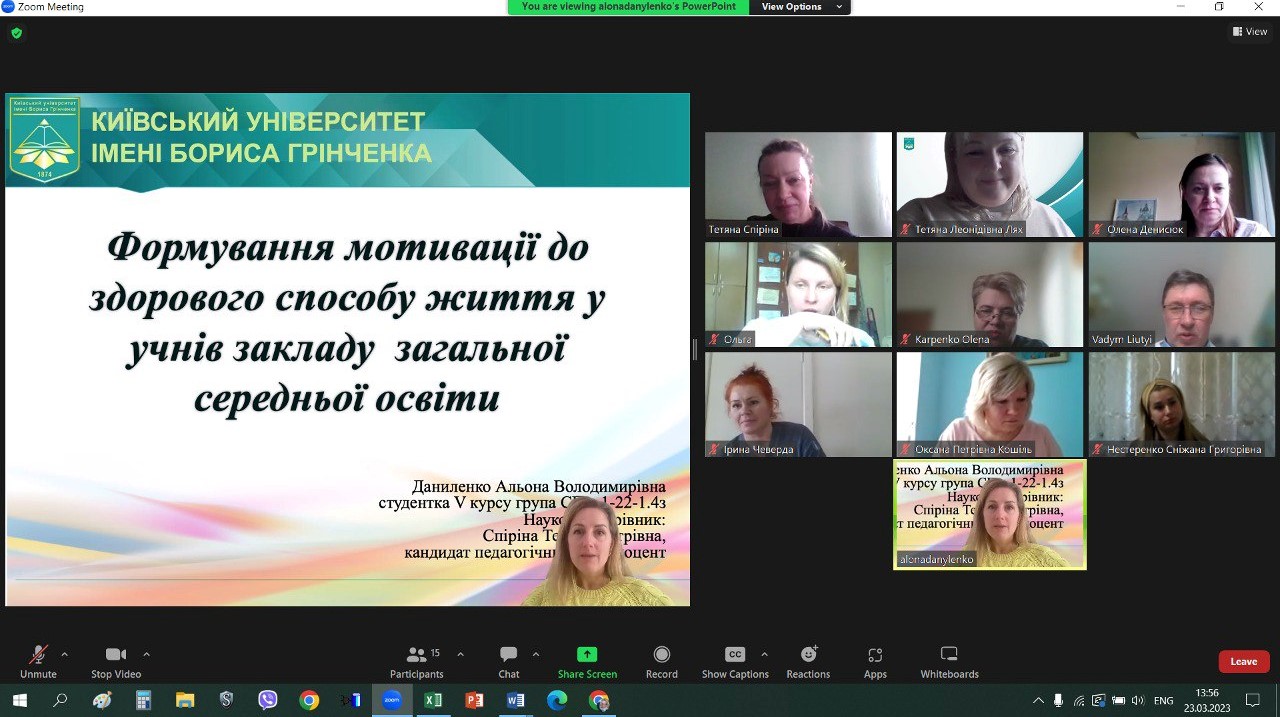Switch to PowerPoint in the taskbar
This screenshot has height=717, width=1280.
[474, 700]
